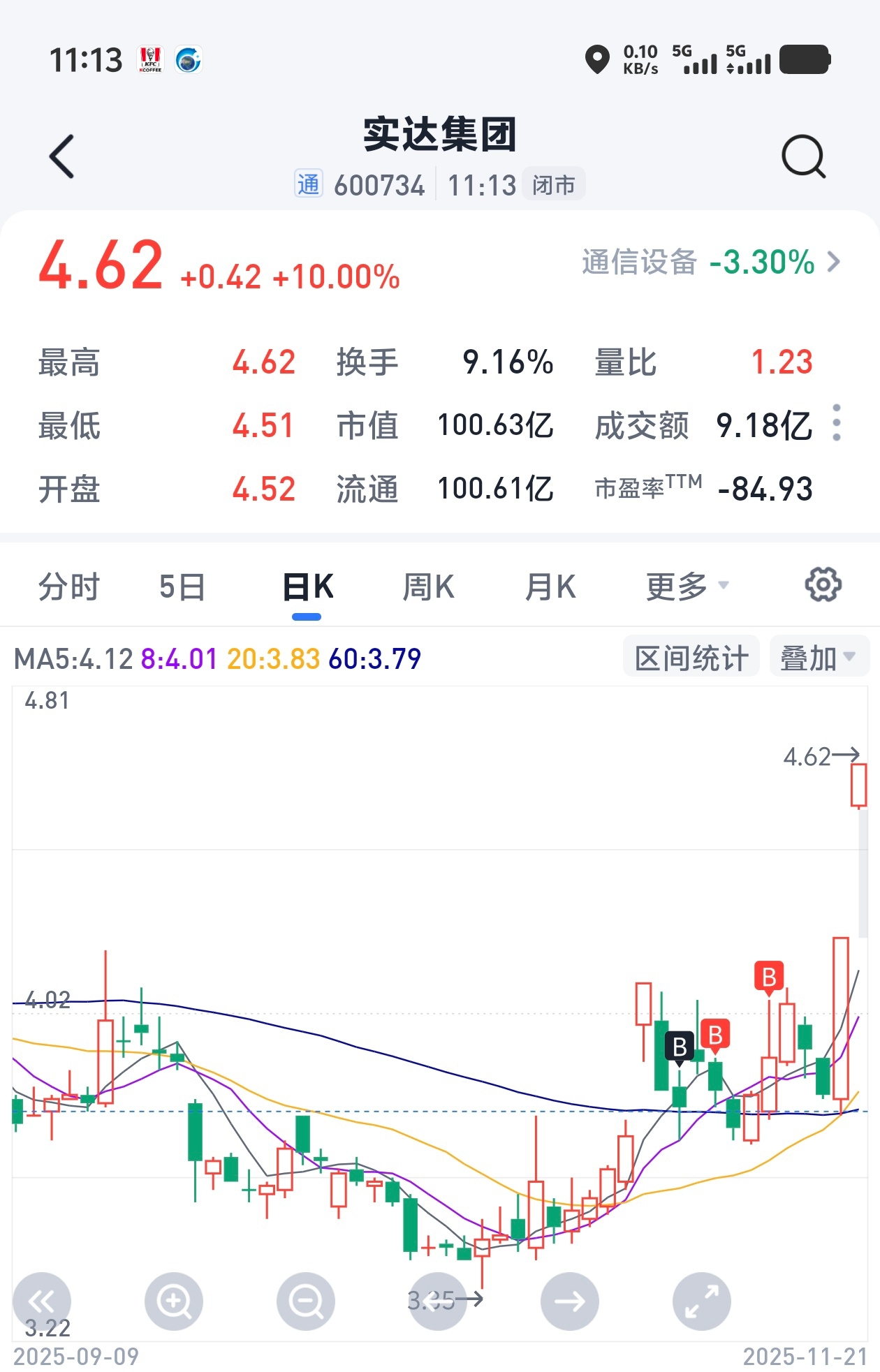
Task: Tap the upper red B marker
Action: (x=769, y=978)
